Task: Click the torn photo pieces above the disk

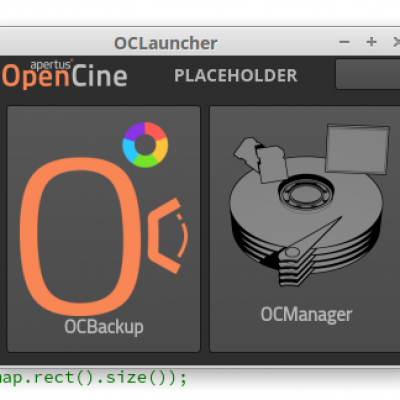Action: [x=260, y=159]
